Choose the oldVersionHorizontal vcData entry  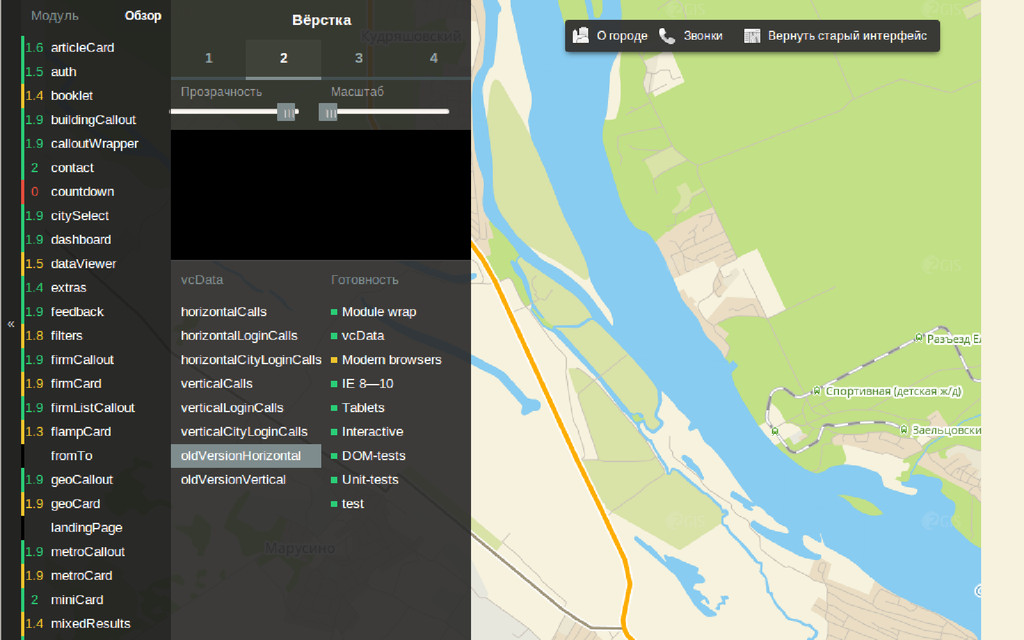click(x=246, y=456)
